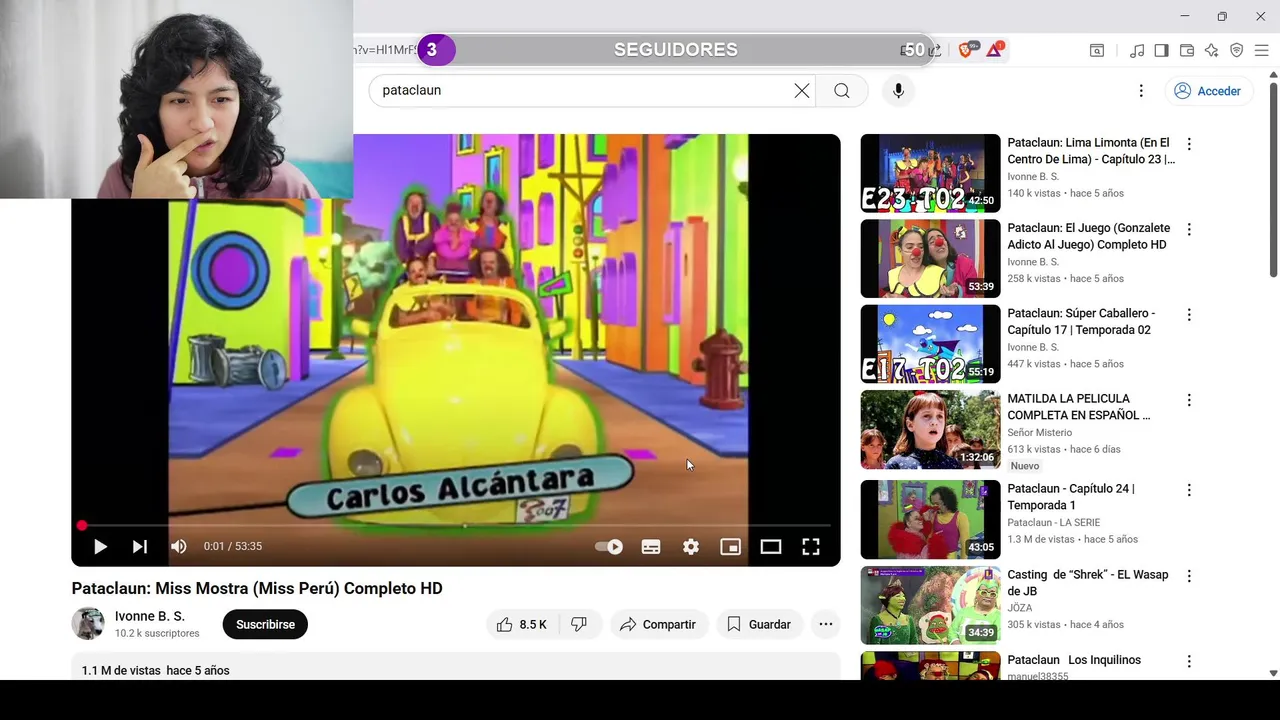Toggle the browser sidebar panel icon

[x=1161, y=50]
